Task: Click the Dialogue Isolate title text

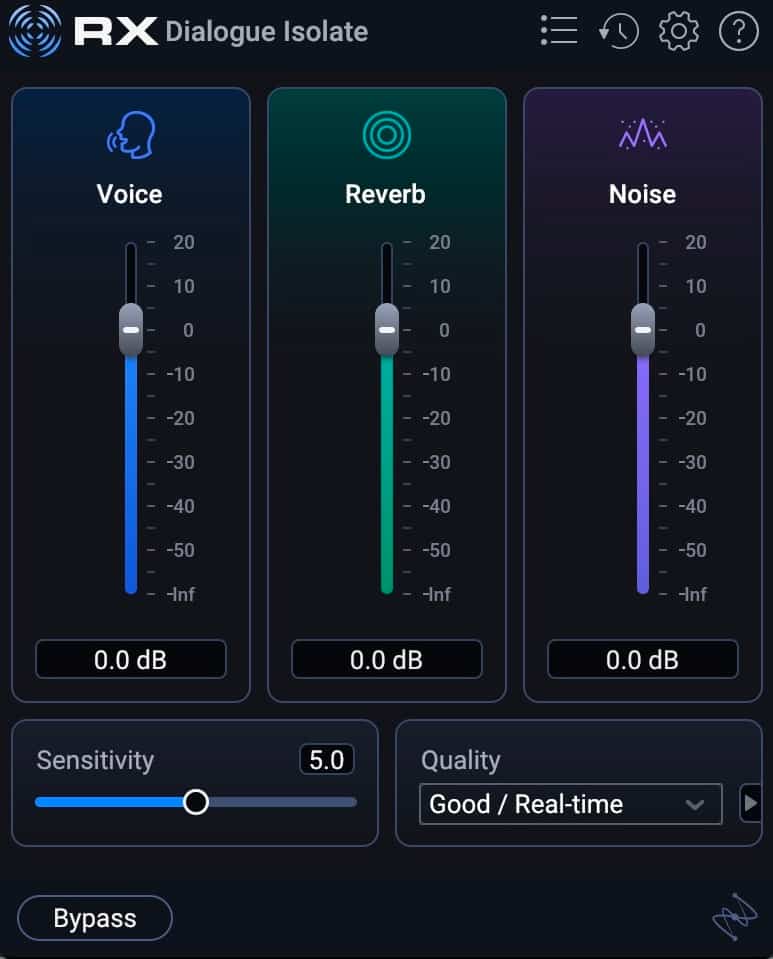Action: [267, 32]
